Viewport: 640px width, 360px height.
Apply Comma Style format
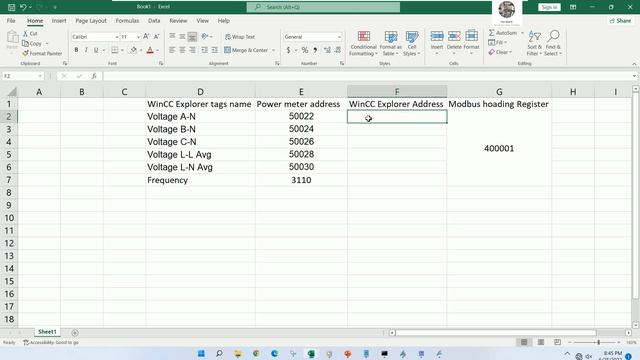click(x=315, y=50)
